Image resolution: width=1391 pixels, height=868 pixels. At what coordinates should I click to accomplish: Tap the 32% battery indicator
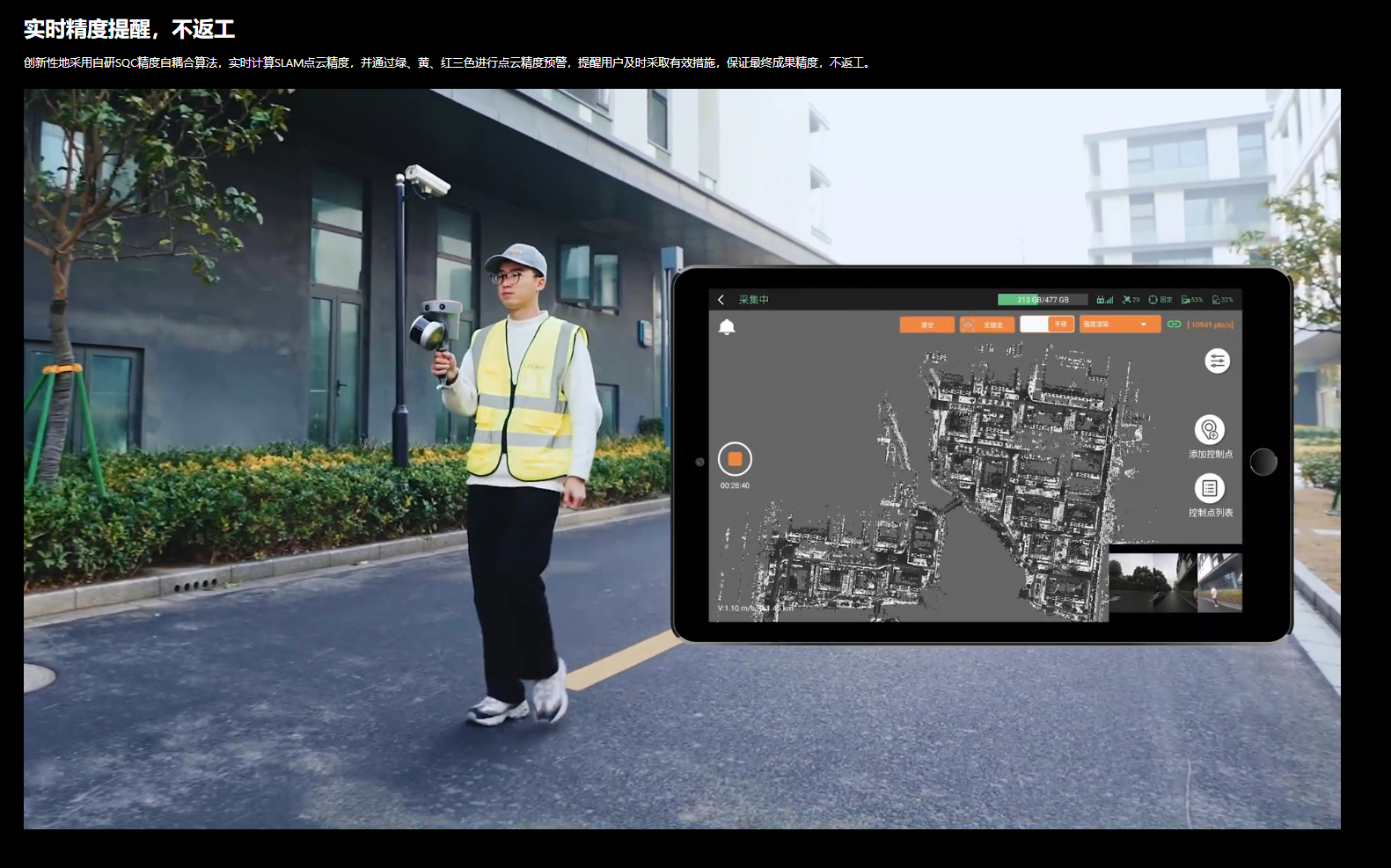[1222, 300]
